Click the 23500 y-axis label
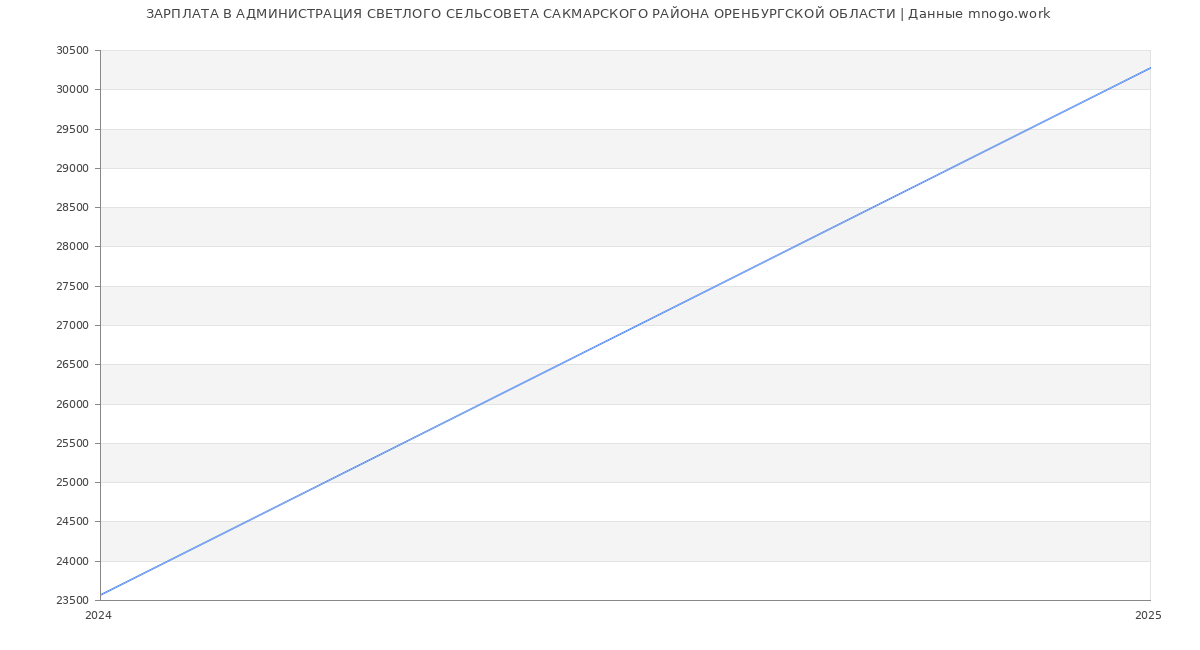1200x650 pixels. coord(72,600)
